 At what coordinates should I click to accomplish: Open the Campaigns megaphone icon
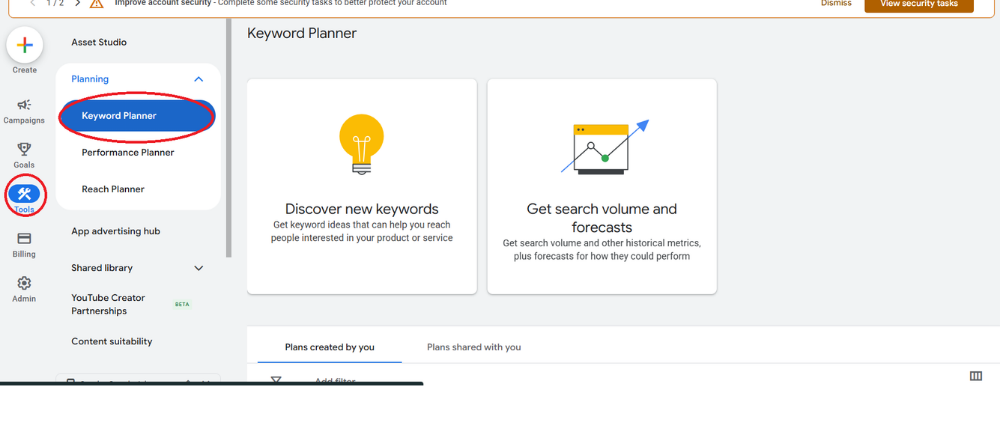pyautogui.click(x=24, y=105)
